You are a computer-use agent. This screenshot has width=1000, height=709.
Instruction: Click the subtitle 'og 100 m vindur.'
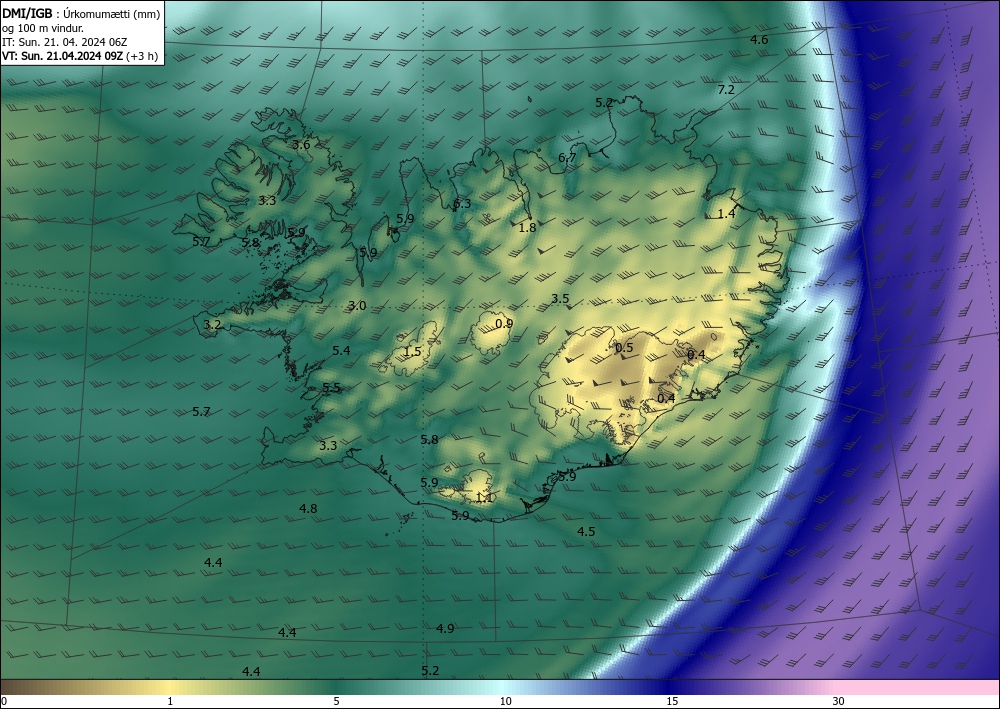(43, 28)
